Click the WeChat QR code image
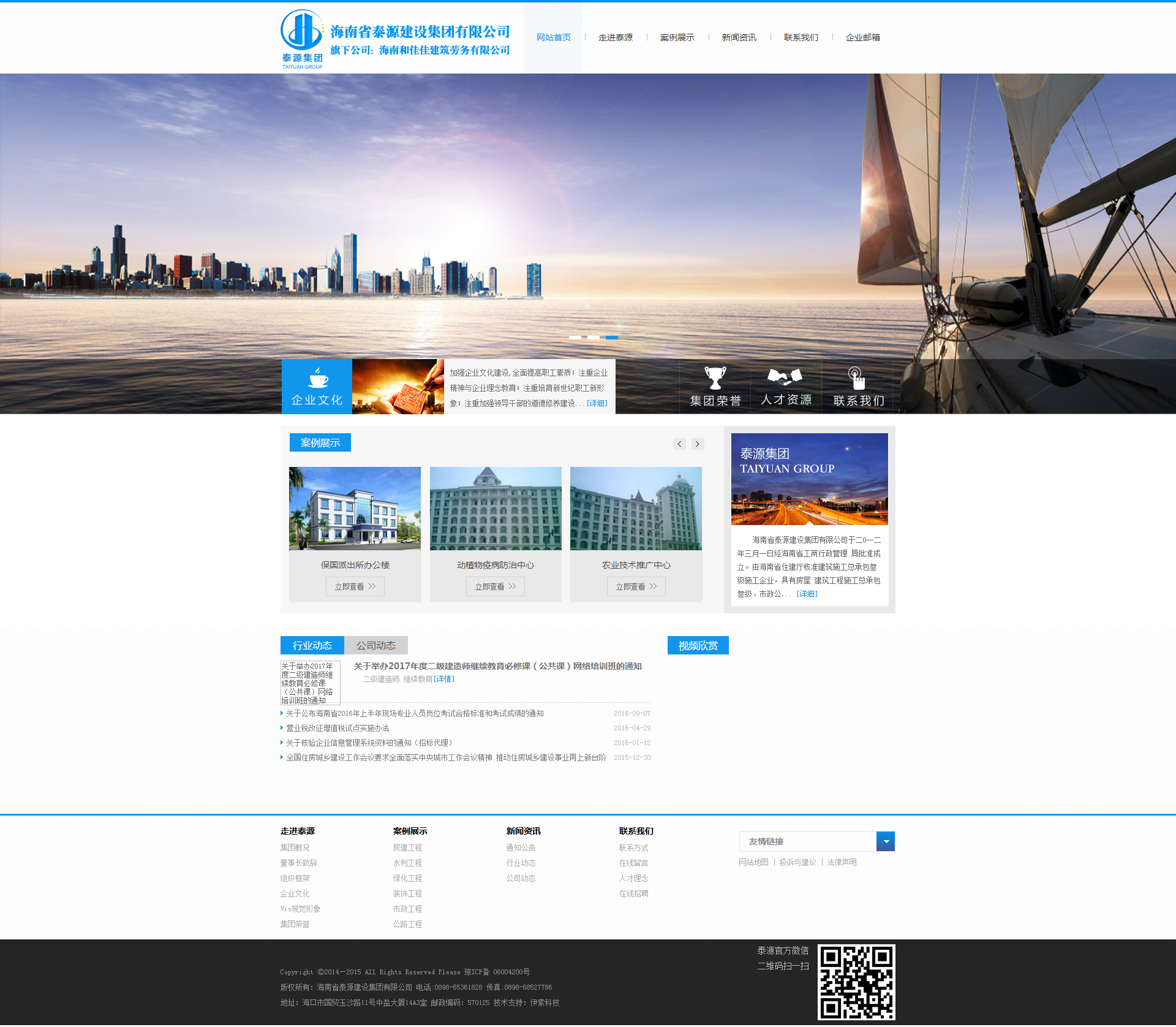1176x1027 pixels. click(856, 982)
